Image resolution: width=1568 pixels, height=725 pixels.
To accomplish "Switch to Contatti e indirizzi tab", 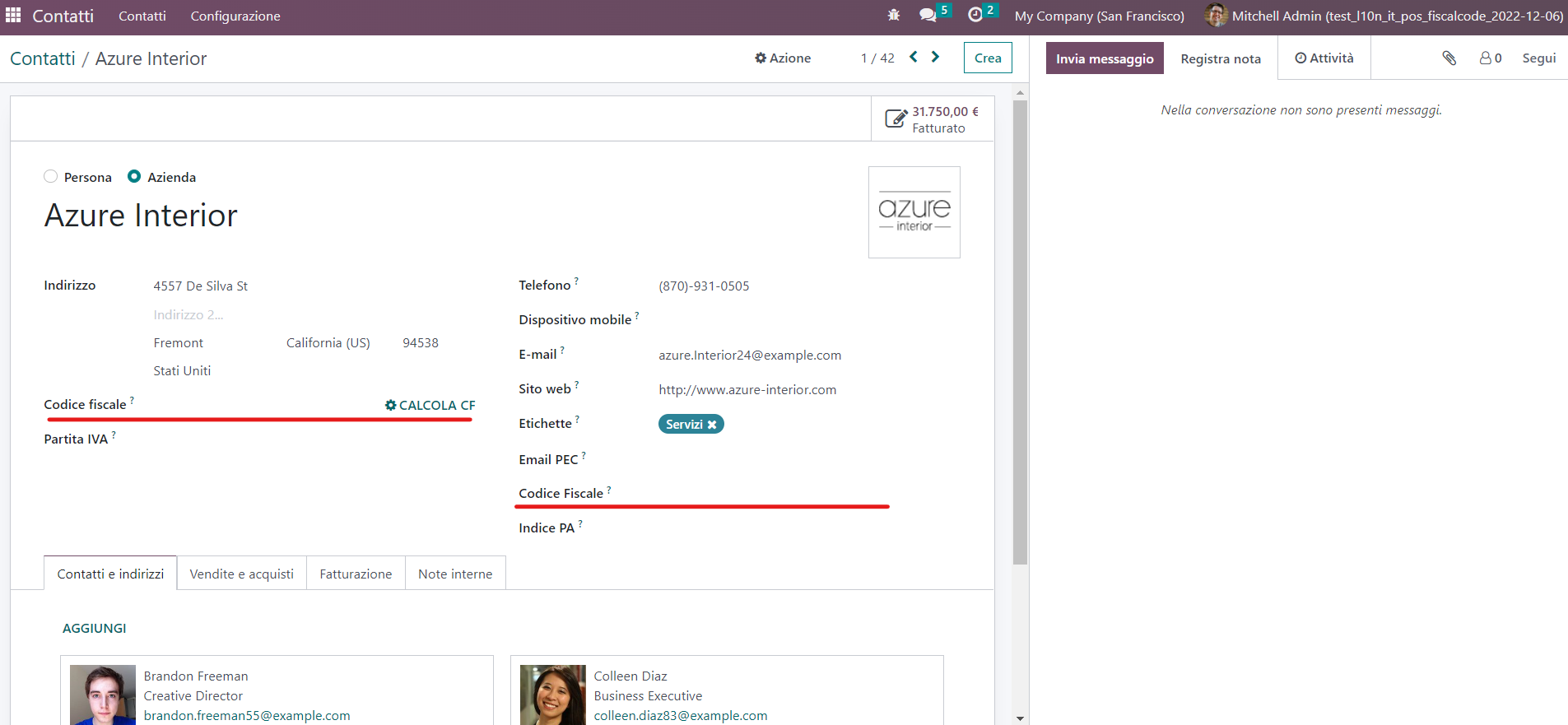I will 110,574.
